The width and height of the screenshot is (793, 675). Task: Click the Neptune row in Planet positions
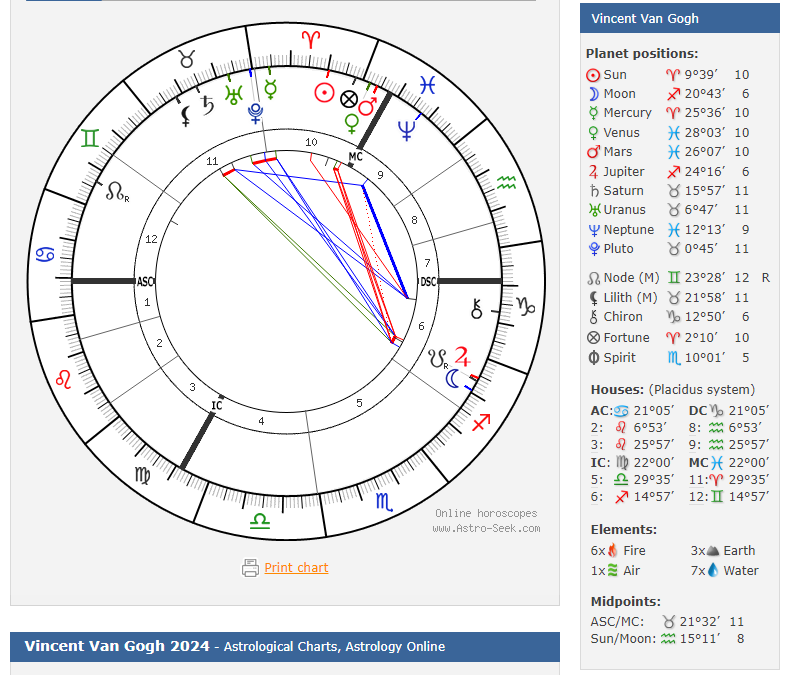click(668, 230)
